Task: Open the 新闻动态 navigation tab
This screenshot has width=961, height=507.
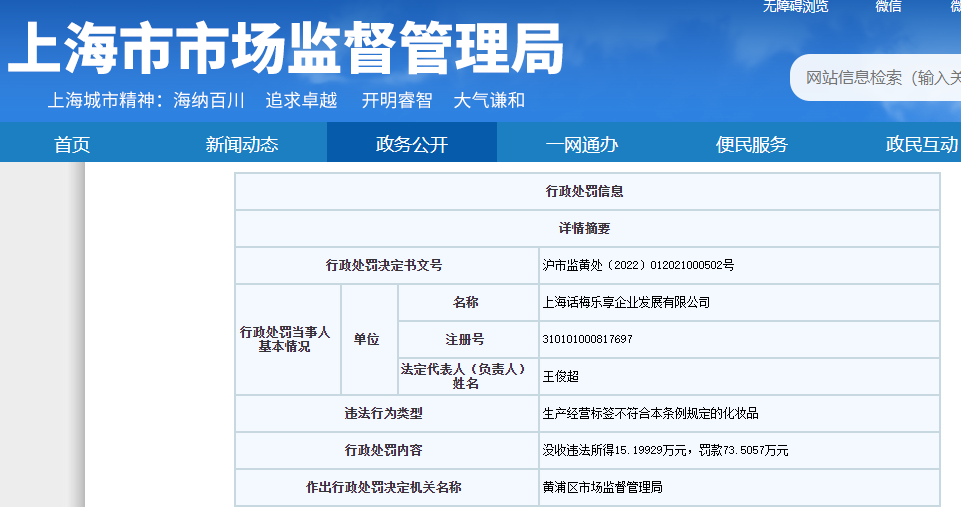Action: click(x=241, y=144)
